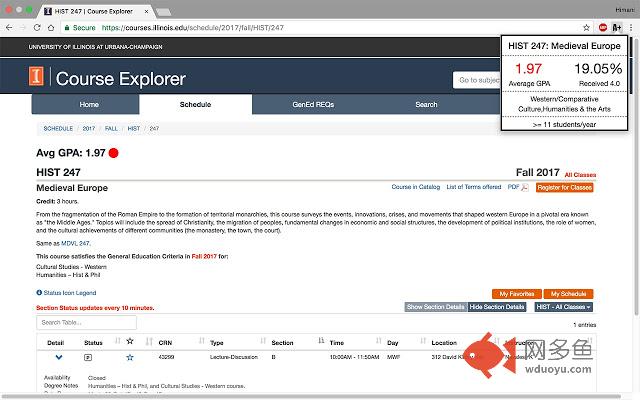The image size is (640, 400).
Task: Click the Register for Classes button
Action: [564, 187]
